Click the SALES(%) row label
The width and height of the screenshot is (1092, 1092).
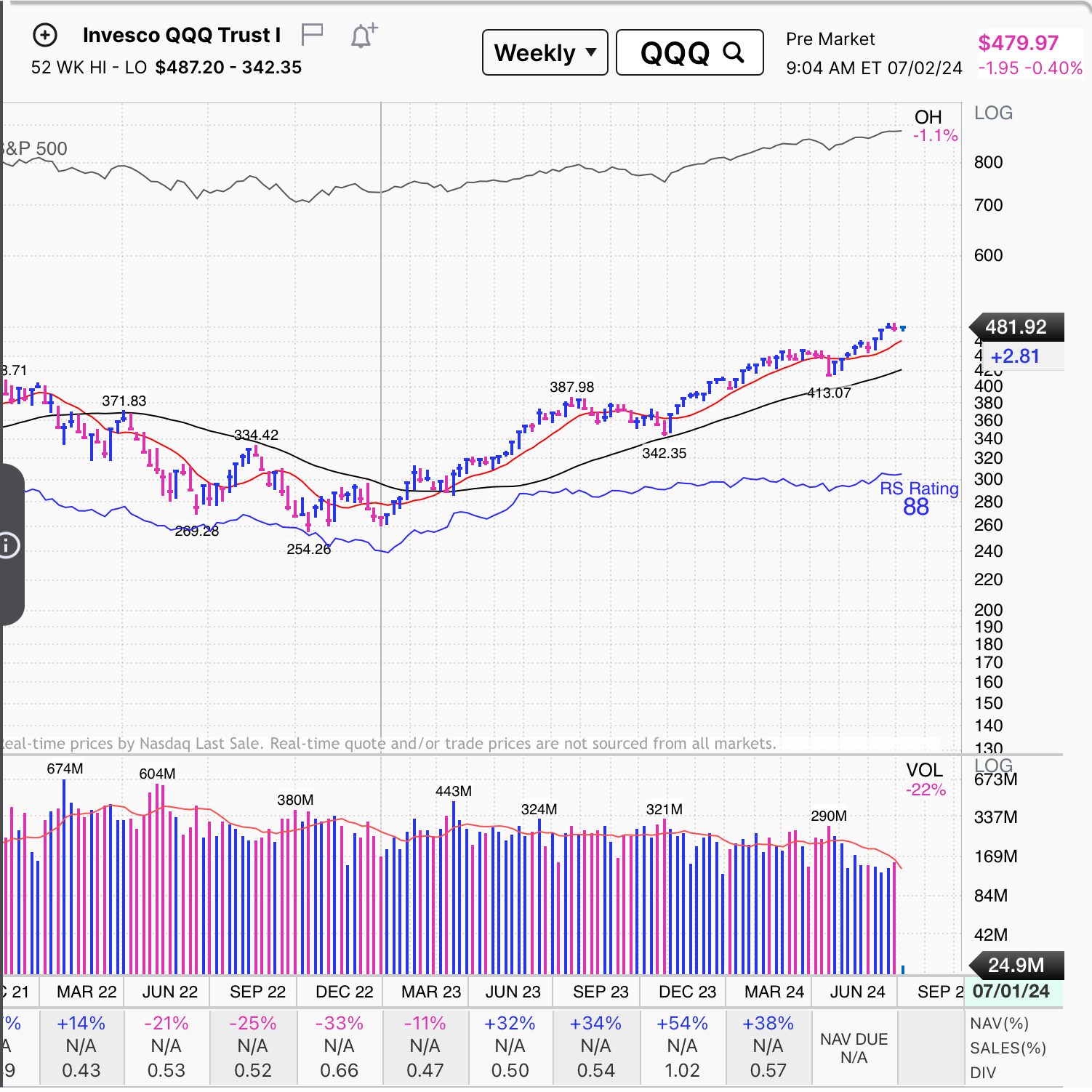[1008, 1048]
